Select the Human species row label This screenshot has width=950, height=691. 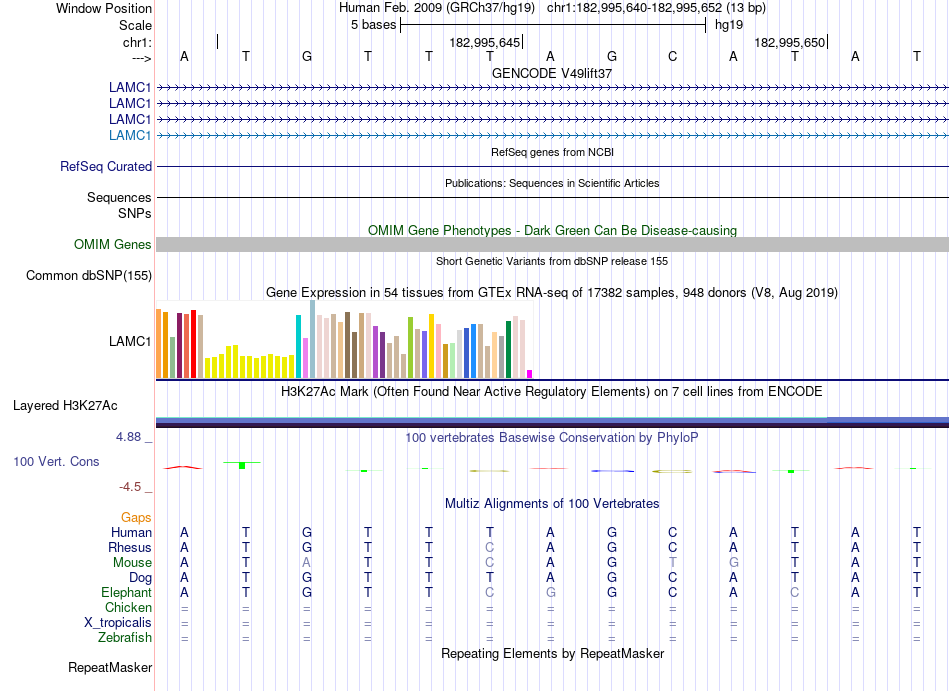click(131, 532)
